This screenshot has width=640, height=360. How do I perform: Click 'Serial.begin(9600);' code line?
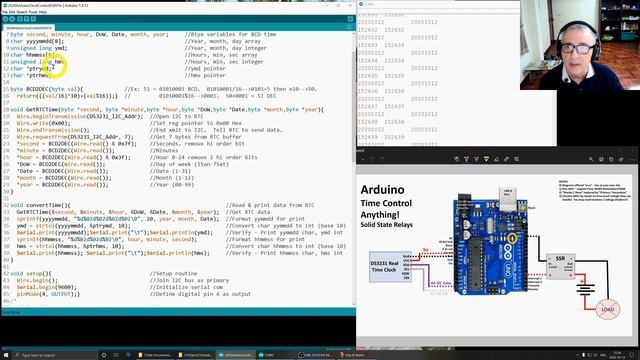(x=47, y=287)
